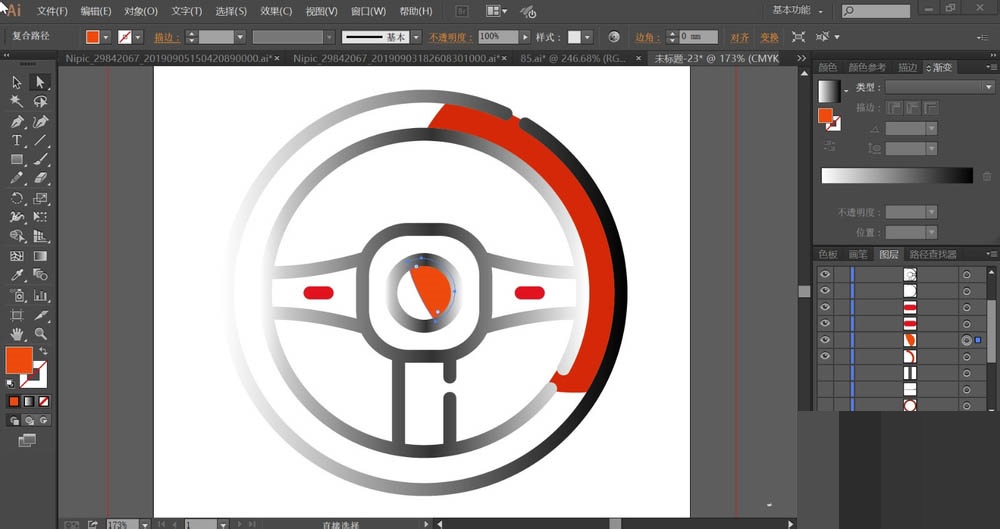Select the Column Graph tool
The width and height of the screenshot is (1000, 529).
[x=40, y=295]
